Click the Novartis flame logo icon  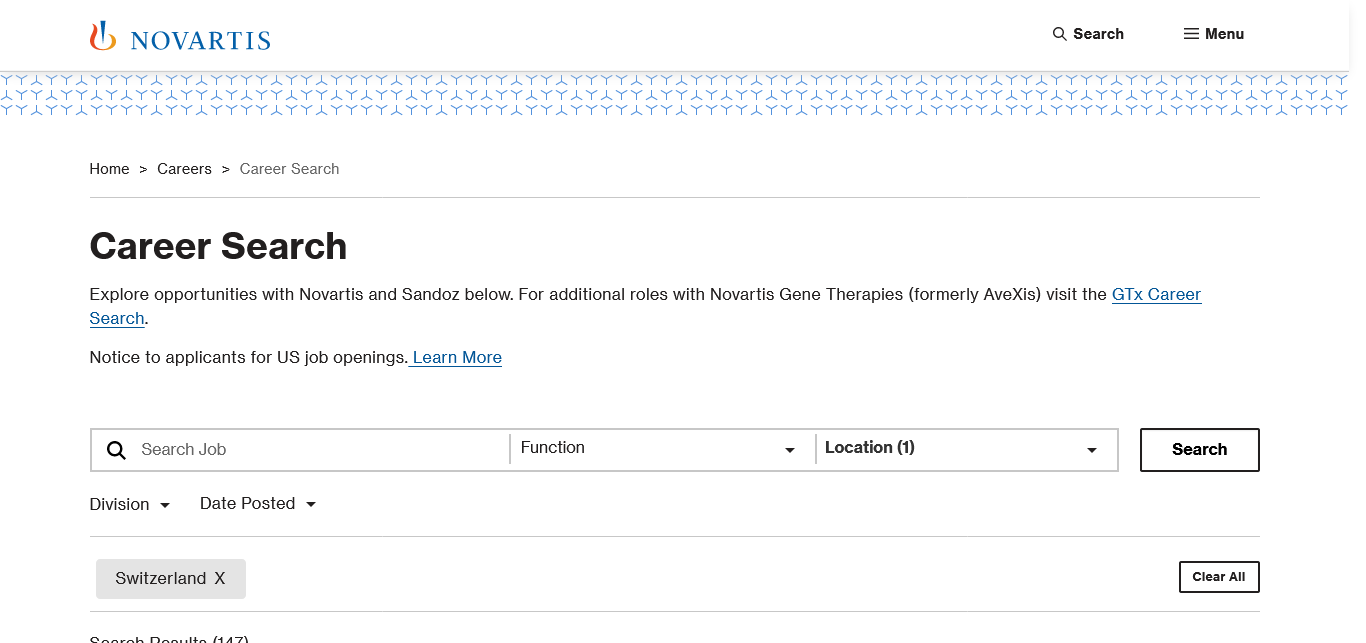coord(103,36)
